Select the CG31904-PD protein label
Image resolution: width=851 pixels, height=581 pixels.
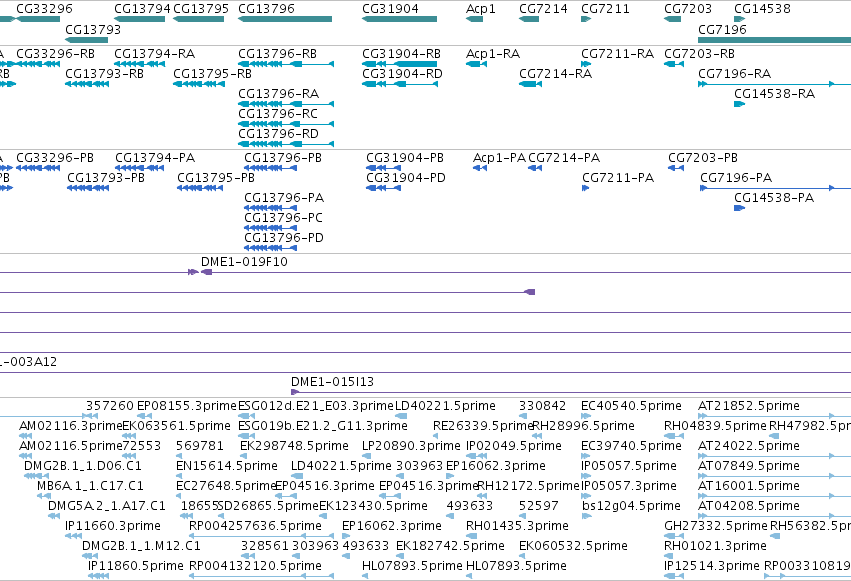[406, 178]
